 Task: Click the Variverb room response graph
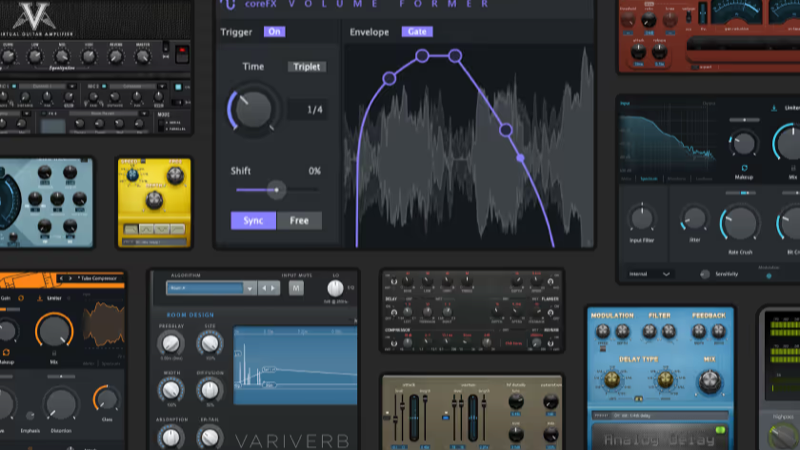point(295,365)
